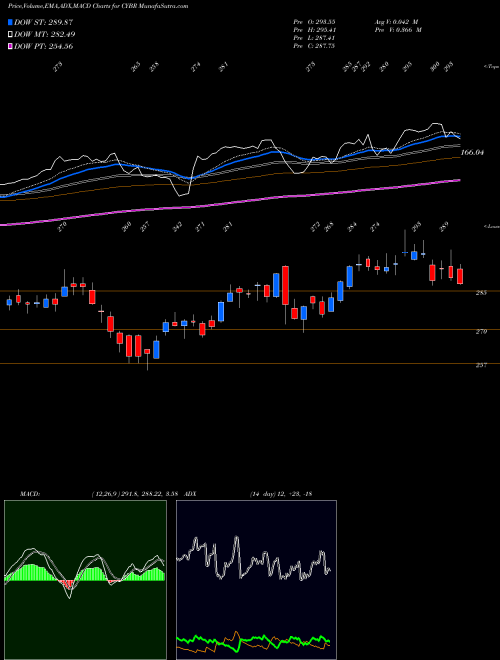This screenshot has height=660, width=500.
Task: Click the '<-Lows' annotation label
Action: tap(491, 226)
